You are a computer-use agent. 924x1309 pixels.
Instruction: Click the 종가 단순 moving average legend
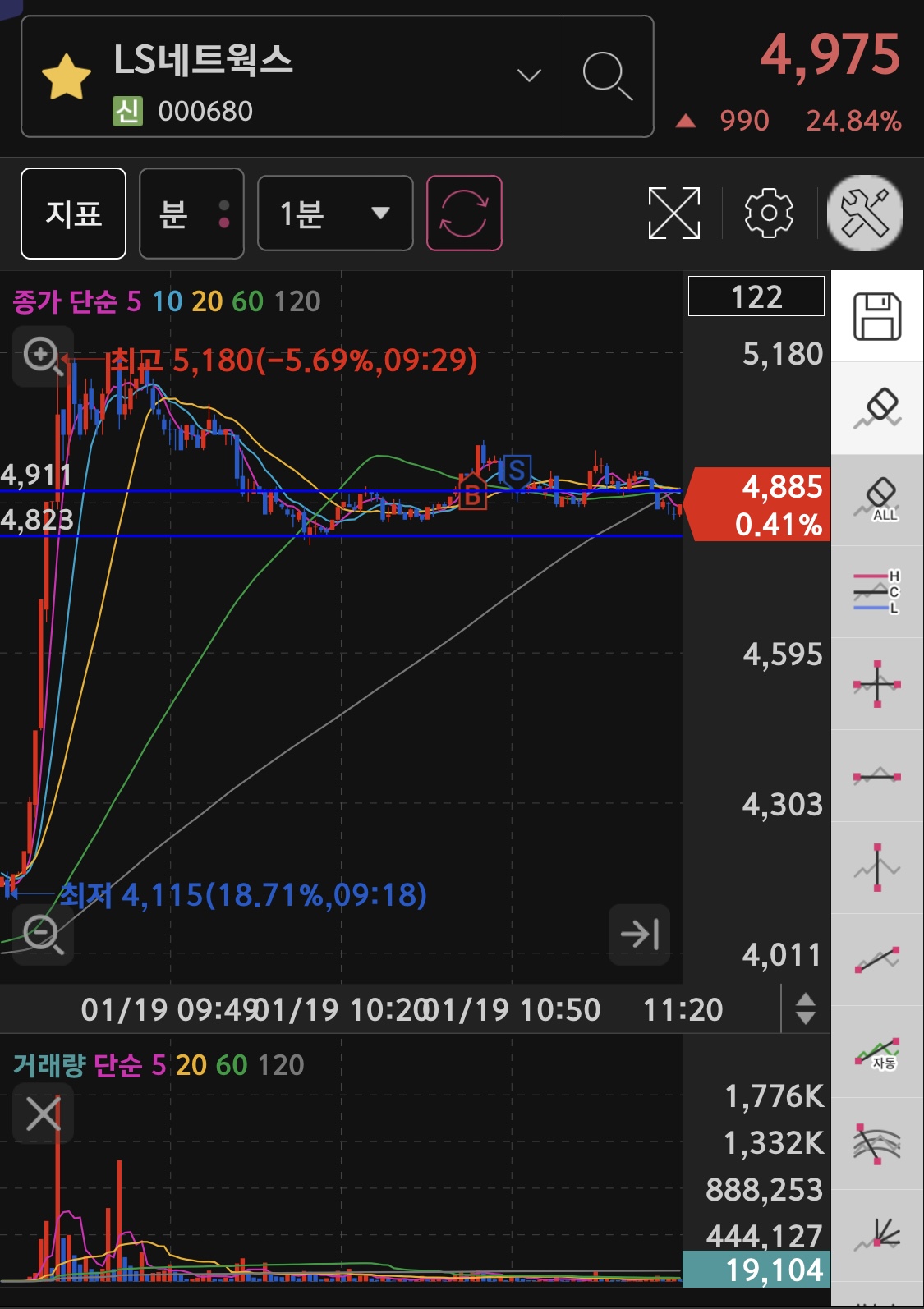click(65, 301)
